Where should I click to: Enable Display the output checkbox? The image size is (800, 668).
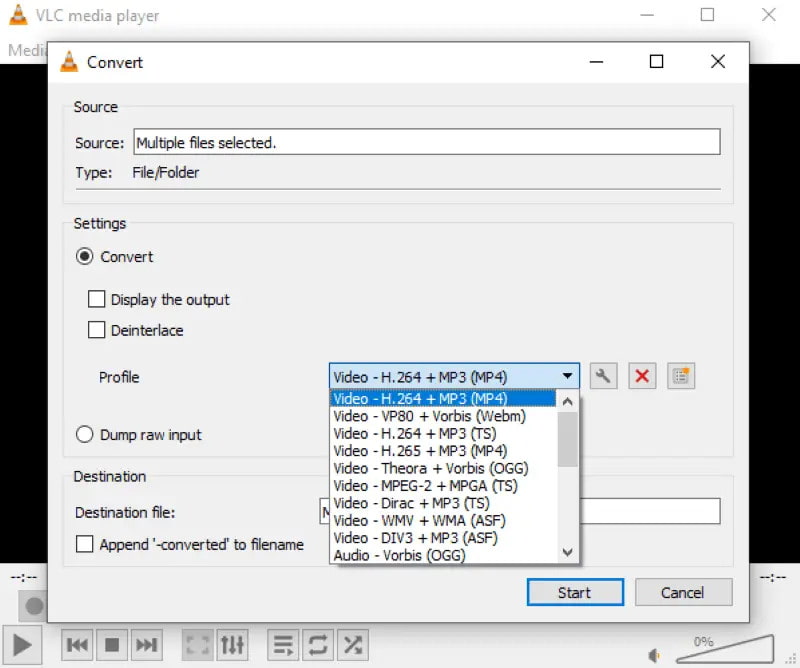[96, 299]
